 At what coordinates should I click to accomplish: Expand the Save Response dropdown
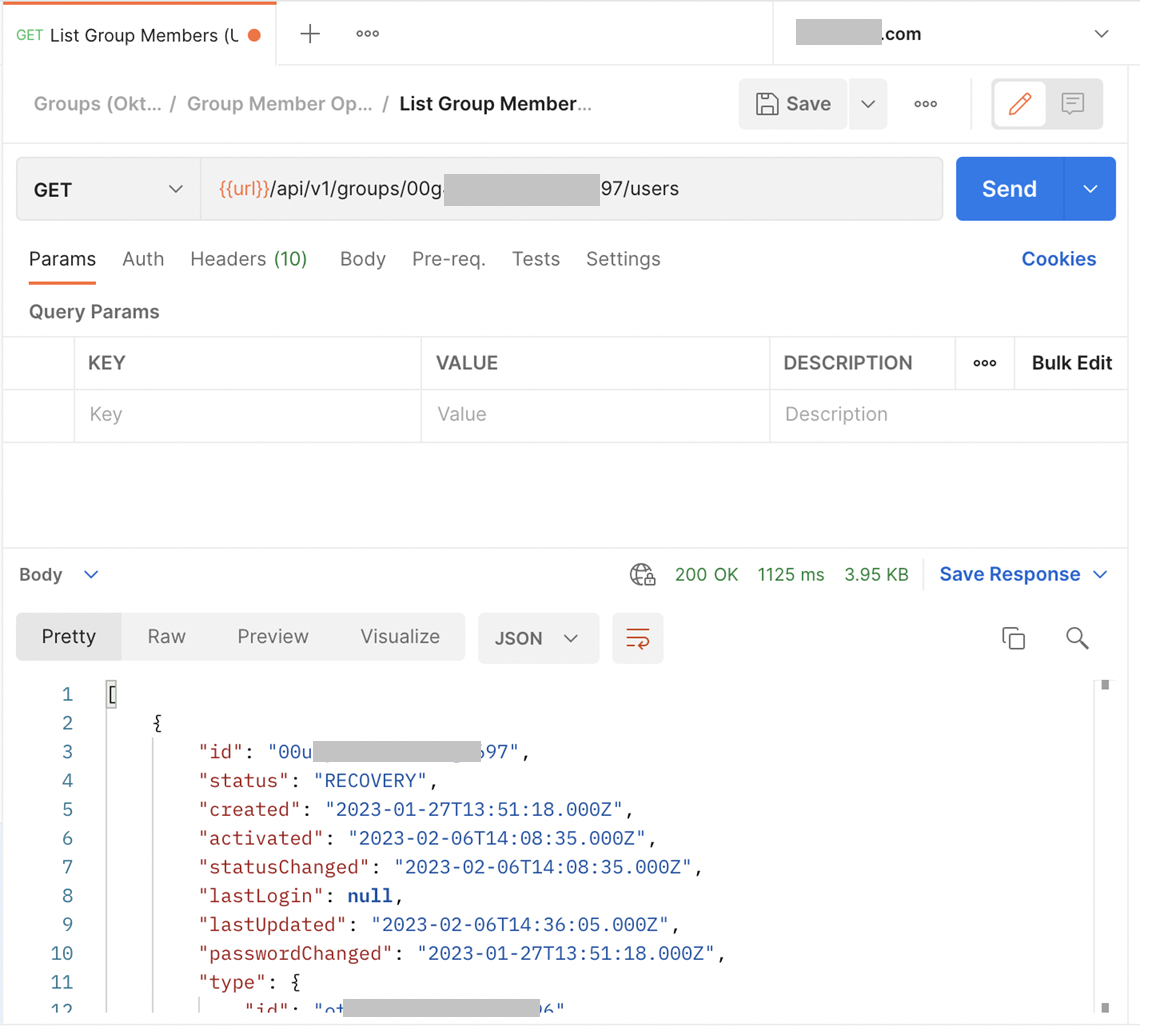[1100, 574]
